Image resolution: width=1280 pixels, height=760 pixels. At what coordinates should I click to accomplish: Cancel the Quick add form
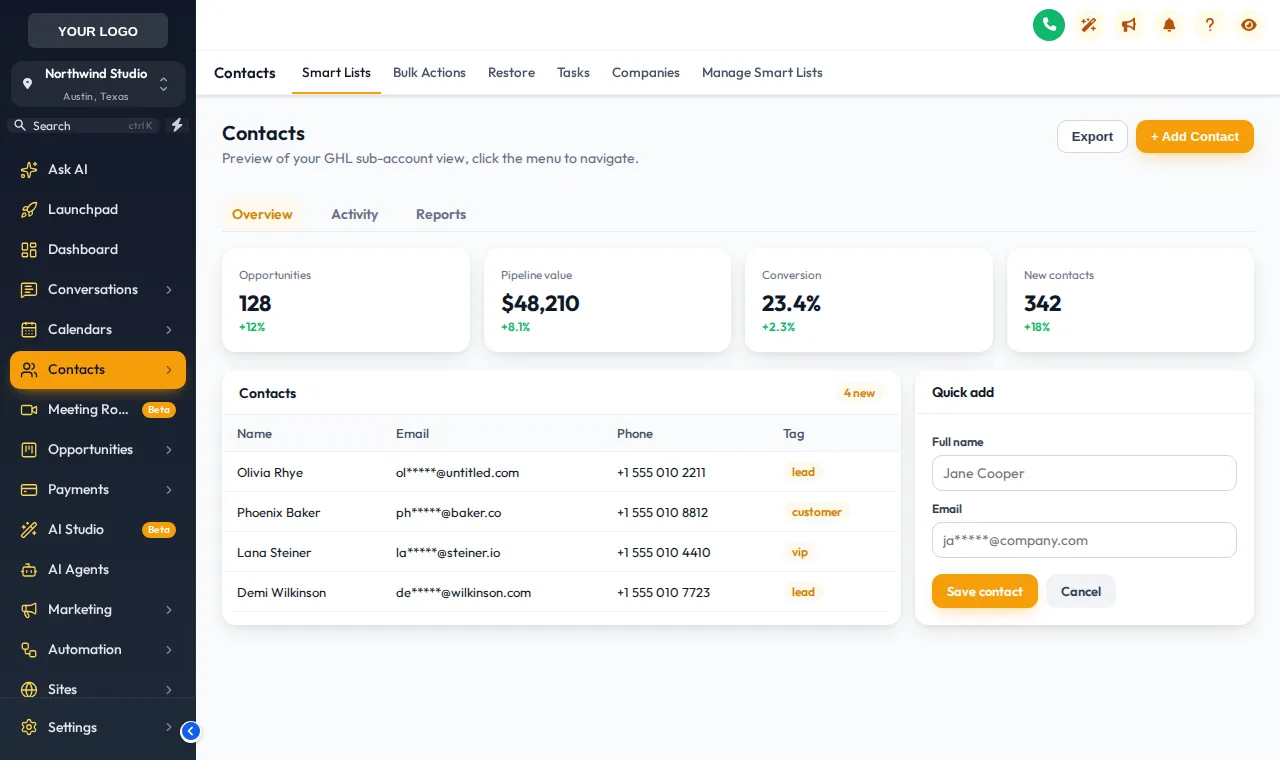coord(1081,591)
